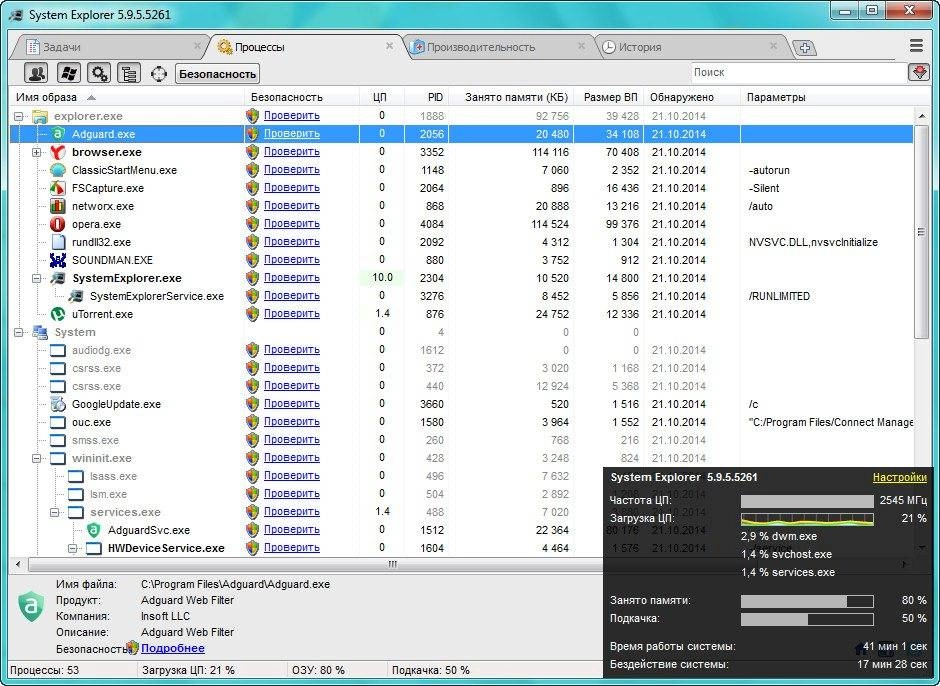Collapse the wininit.exe tree node

pyautogui.click(x=37, y=458)
